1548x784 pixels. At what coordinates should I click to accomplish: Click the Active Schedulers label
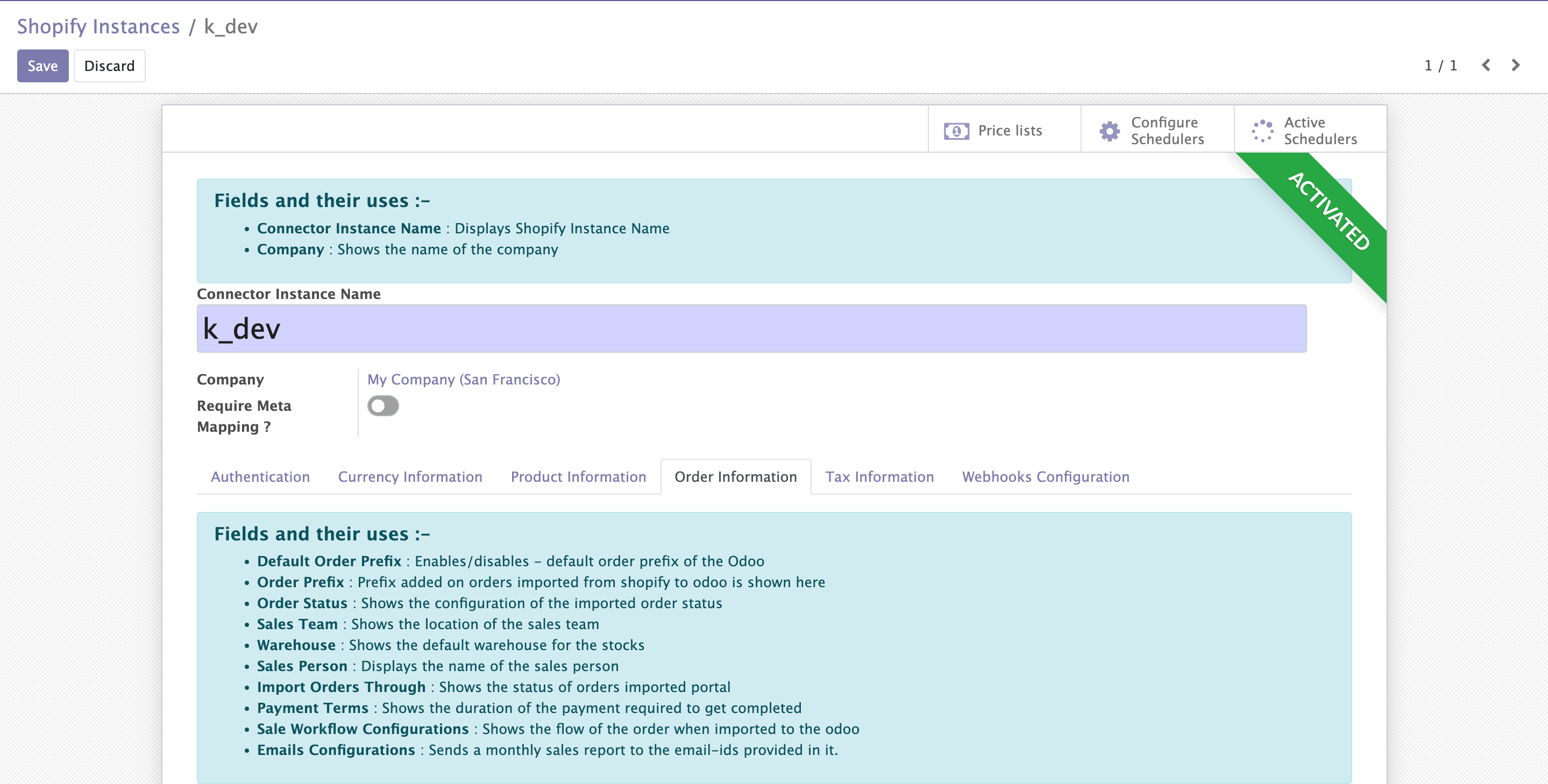[1319, 131]
